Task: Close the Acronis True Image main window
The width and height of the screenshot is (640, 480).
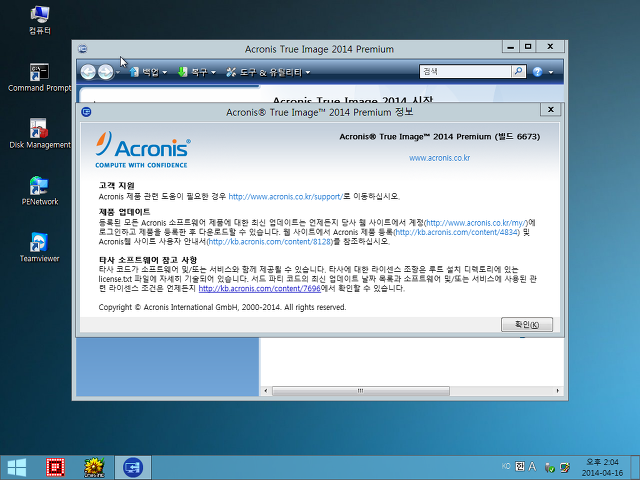Action: [550, 47]
